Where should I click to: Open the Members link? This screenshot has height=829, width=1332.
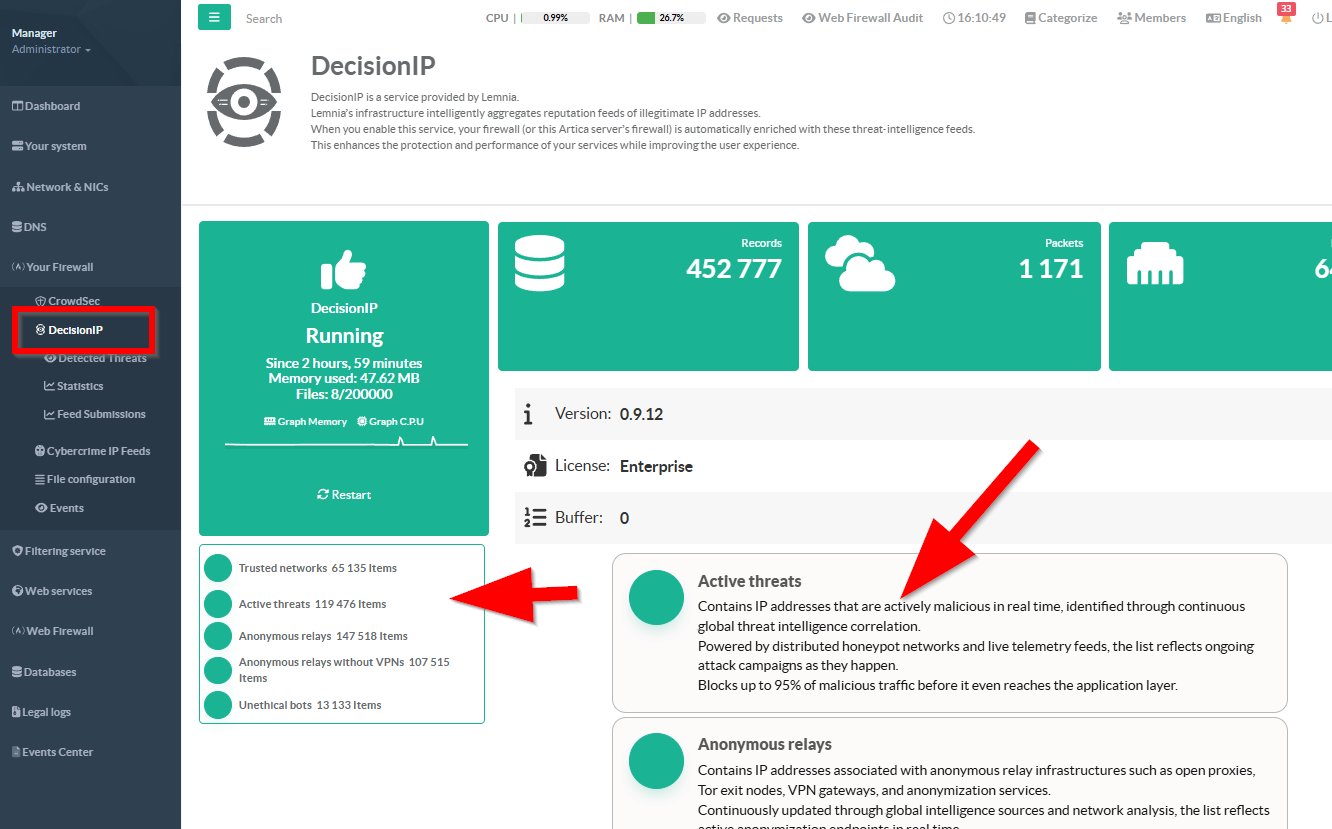pos(1151,18)
